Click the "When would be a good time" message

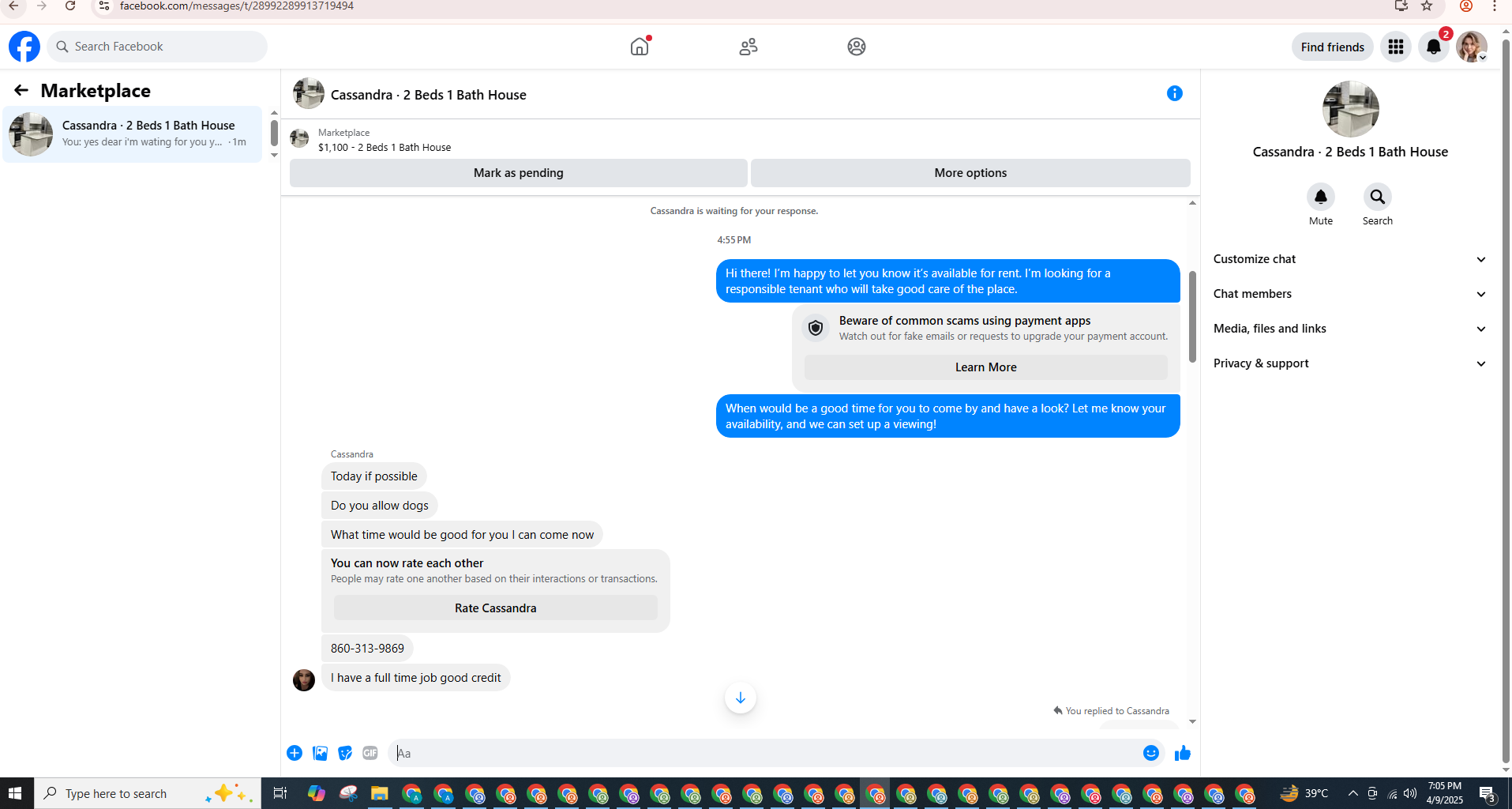point(948,416)
